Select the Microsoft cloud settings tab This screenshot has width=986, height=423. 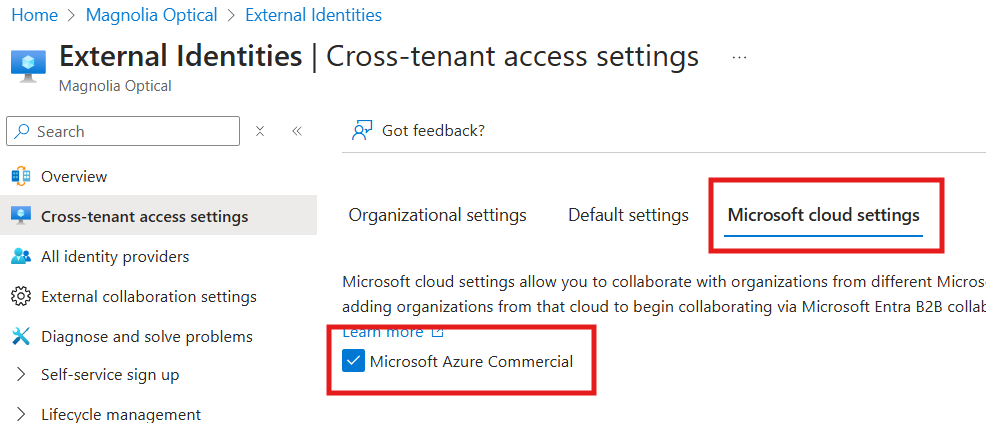823,216
